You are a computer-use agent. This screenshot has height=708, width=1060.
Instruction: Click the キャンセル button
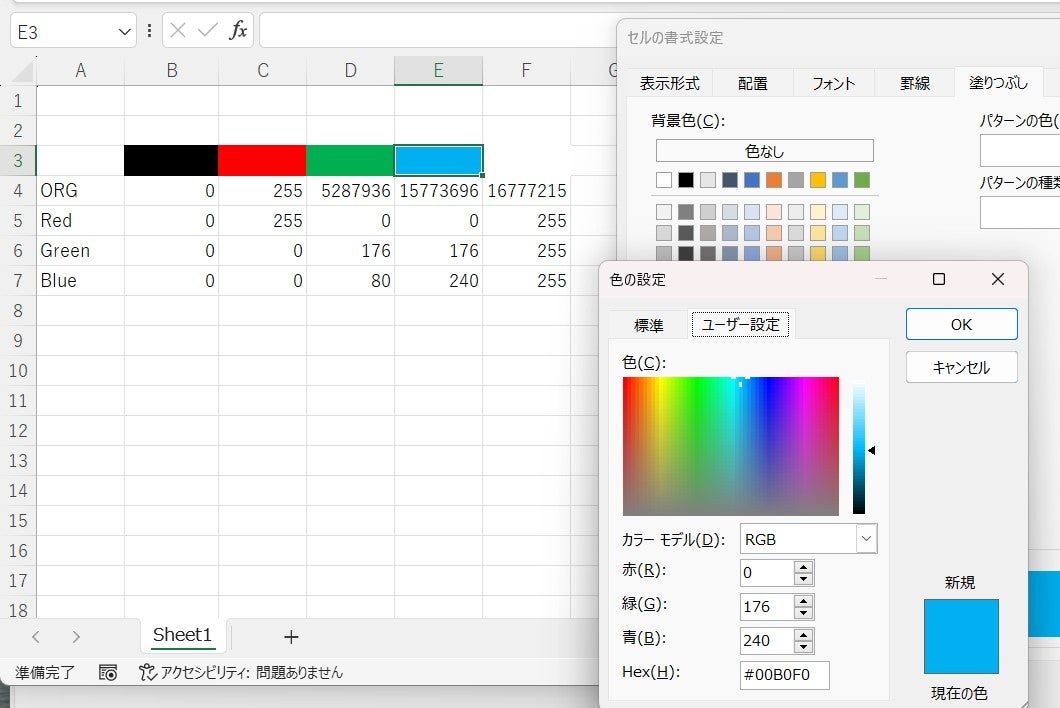961,367
